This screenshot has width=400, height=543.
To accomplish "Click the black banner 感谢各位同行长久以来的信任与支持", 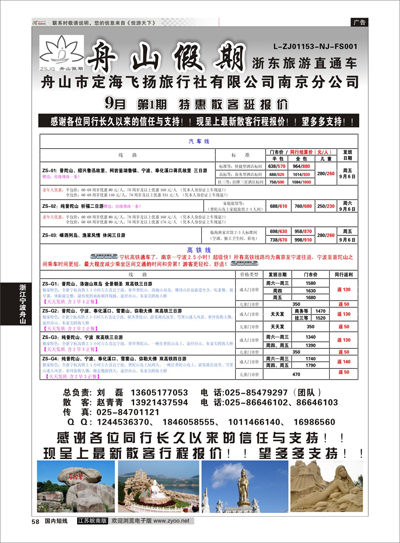I will tap(198, 121).
